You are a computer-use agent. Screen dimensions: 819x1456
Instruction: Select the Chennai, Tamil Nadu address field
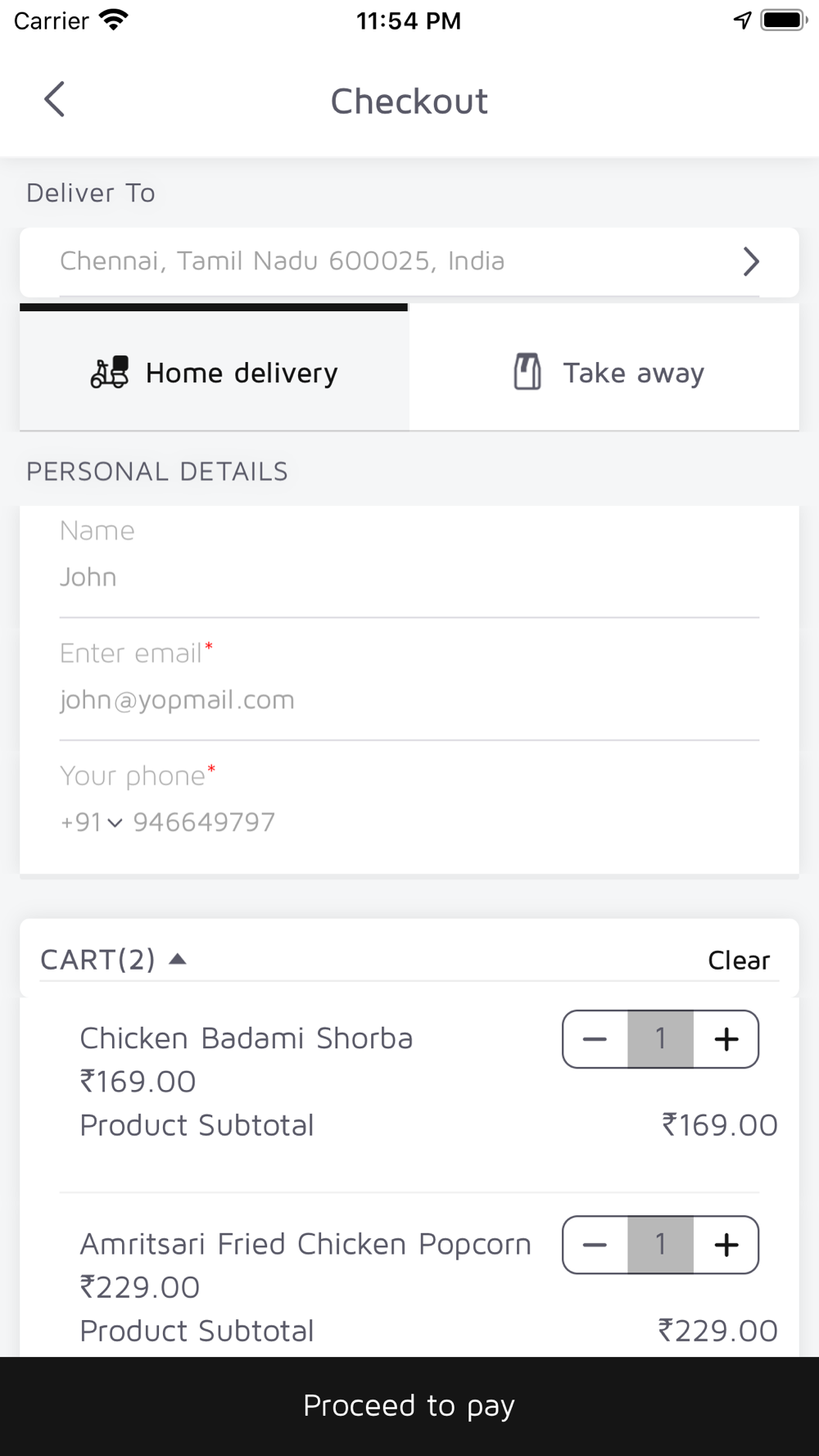[409, 262]
